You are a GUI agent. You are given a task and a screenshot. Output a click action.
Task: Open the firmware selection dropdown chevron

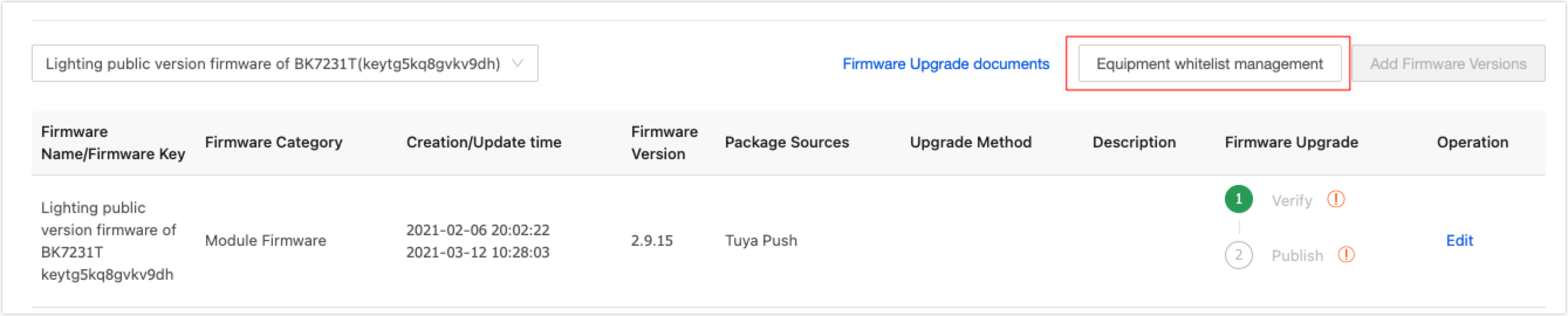[518, 63]
